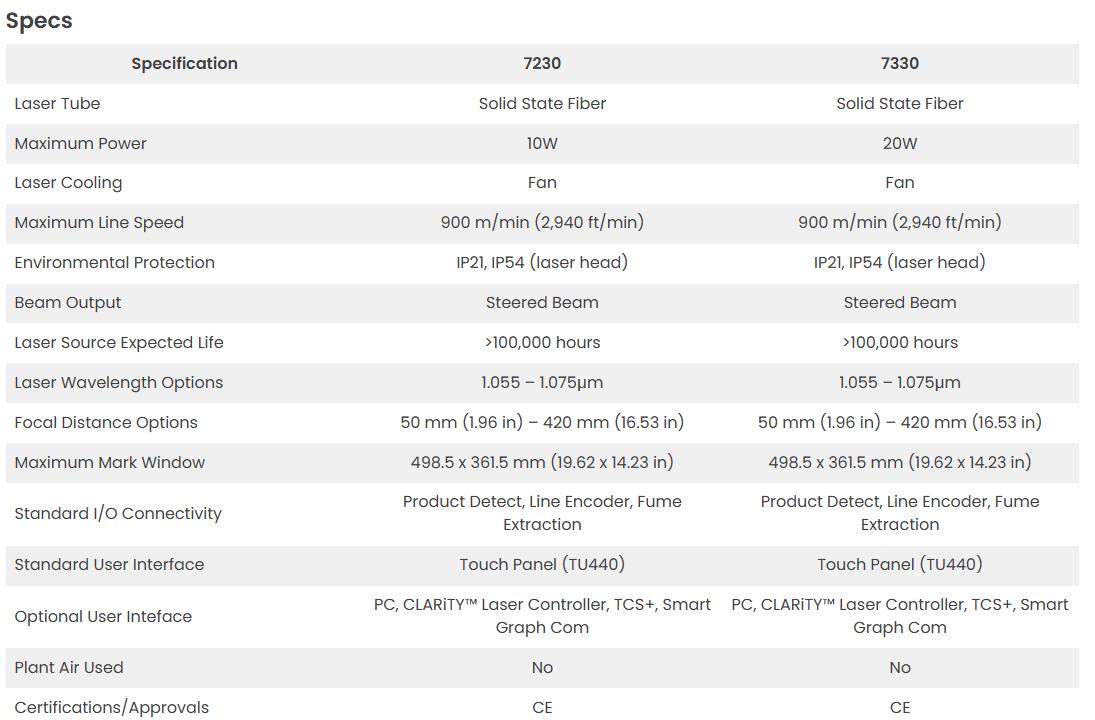The image size is (1095, 720).
Task: Click the Specification column header
Action: [184, 63]
